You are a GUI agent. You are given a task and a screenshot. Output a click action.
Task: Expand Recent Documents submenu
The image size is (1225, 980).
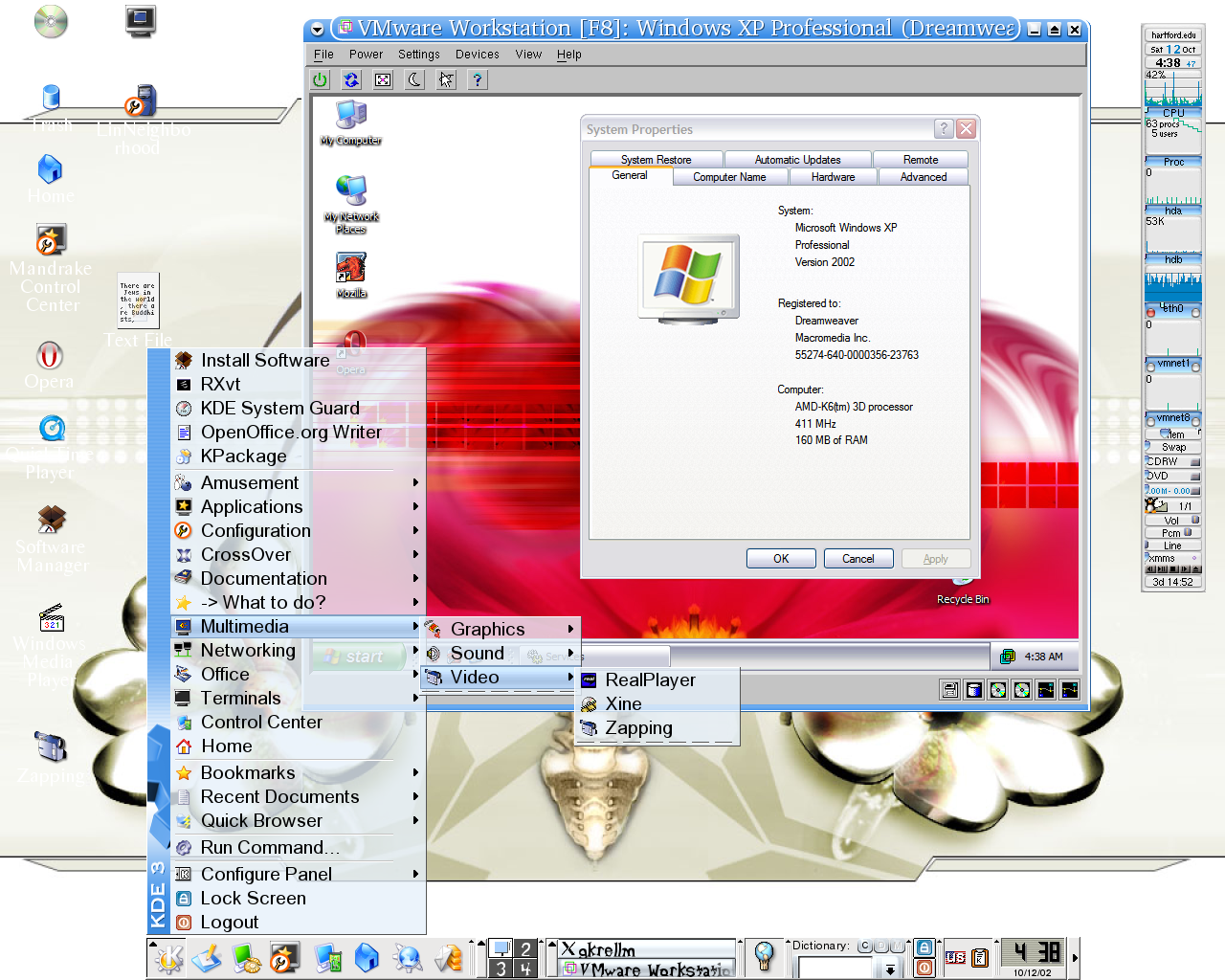click(x=298, y=796)
